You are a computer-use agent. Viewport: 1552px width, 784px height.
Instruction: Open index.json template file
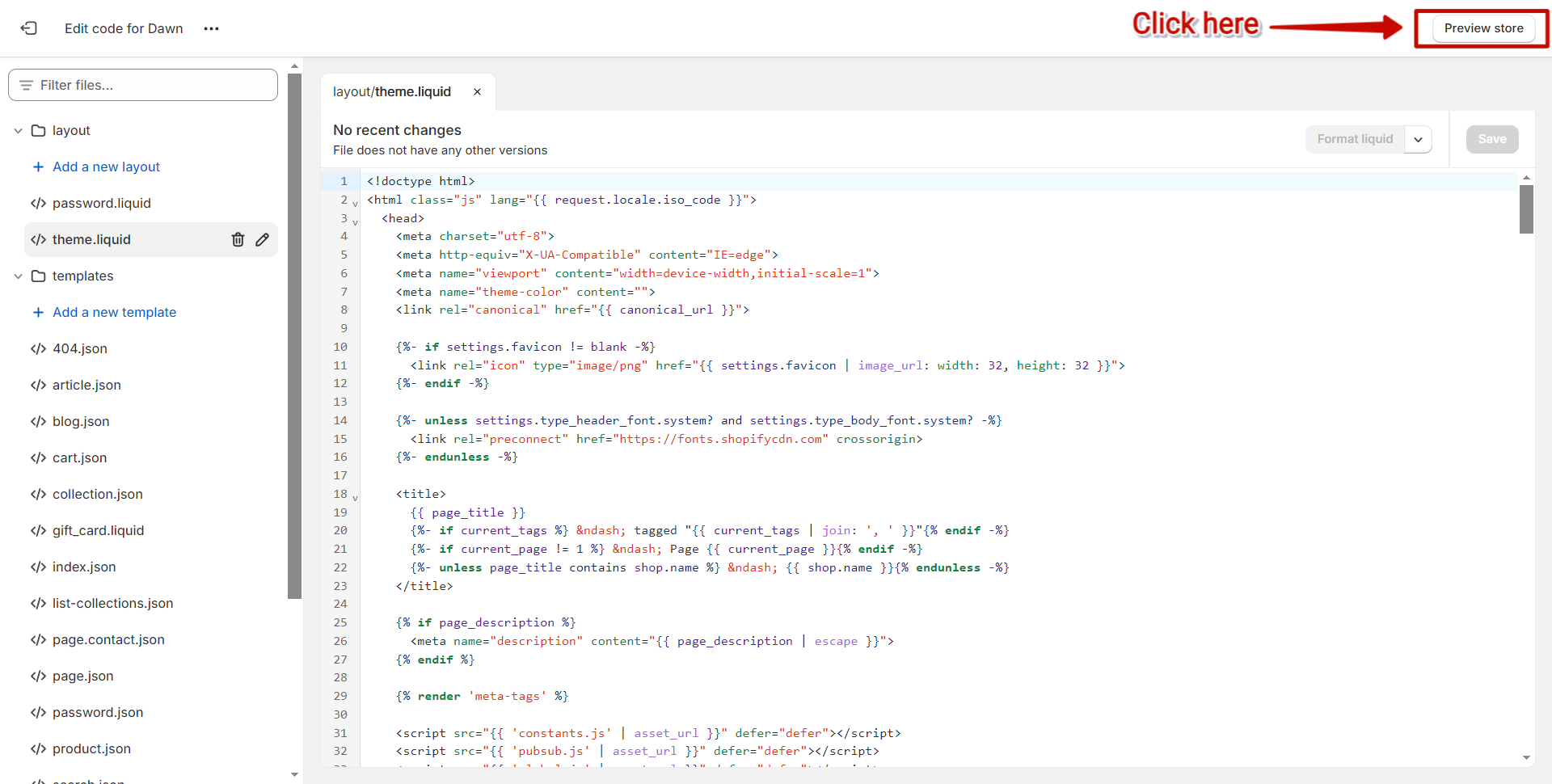(84, 567)
